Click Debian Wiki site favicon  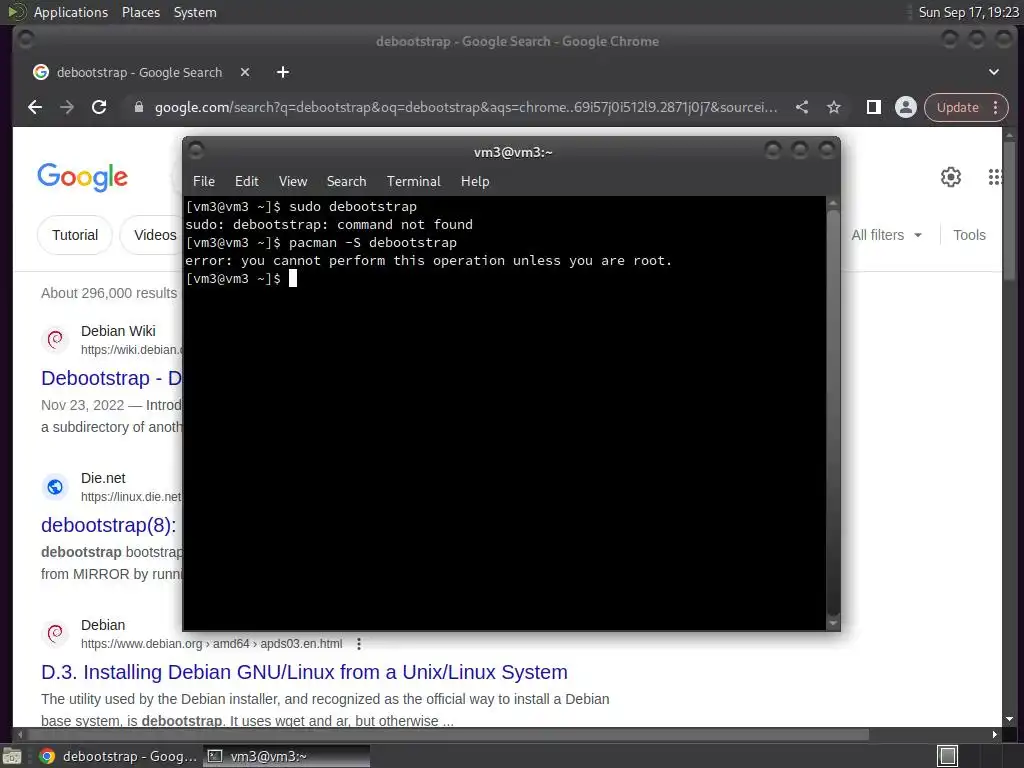click(56, 340)
